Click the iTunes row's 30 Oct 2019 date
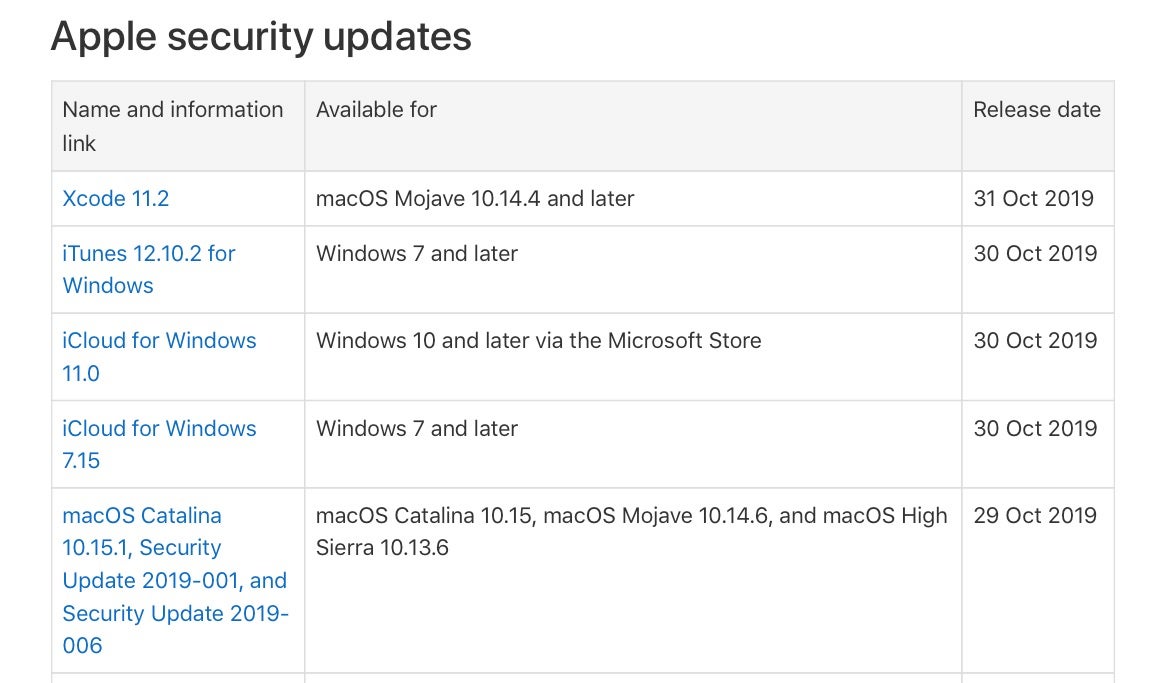 pos(1035,254)
